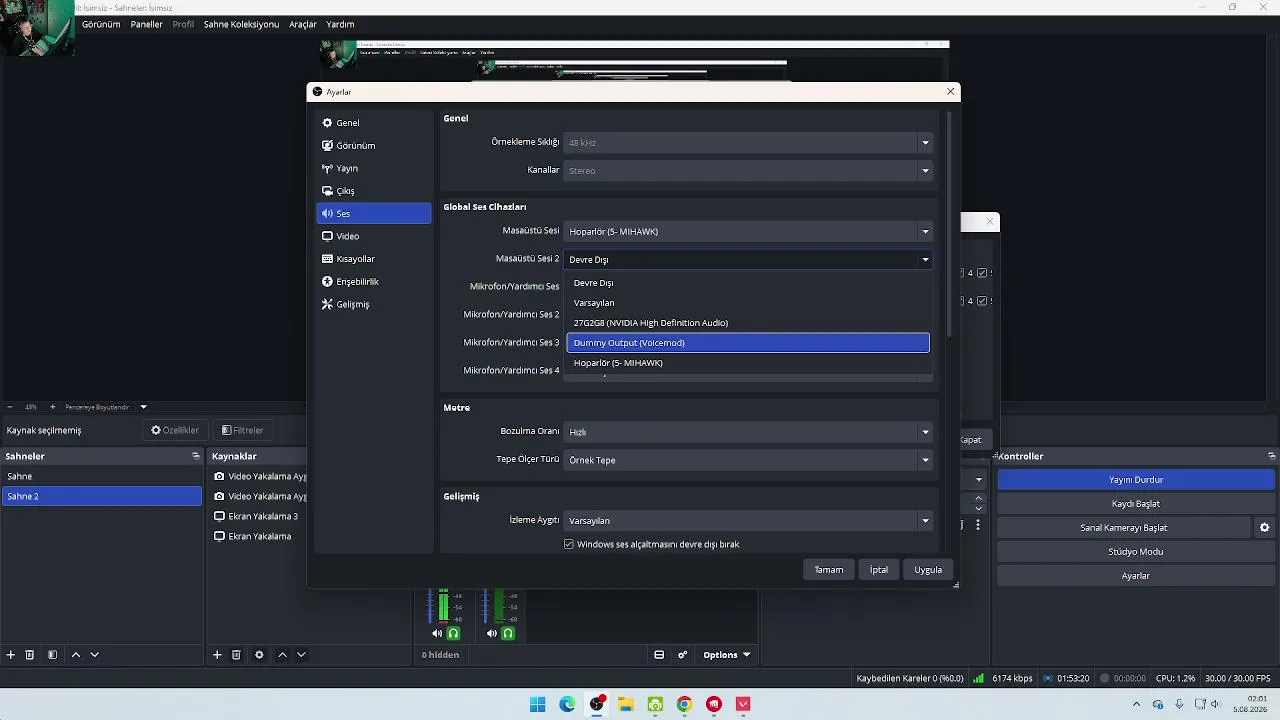Click Ayarlar button in Kontroller panel
Viewport: 1280px width, 720px height.
(1135, 576)
